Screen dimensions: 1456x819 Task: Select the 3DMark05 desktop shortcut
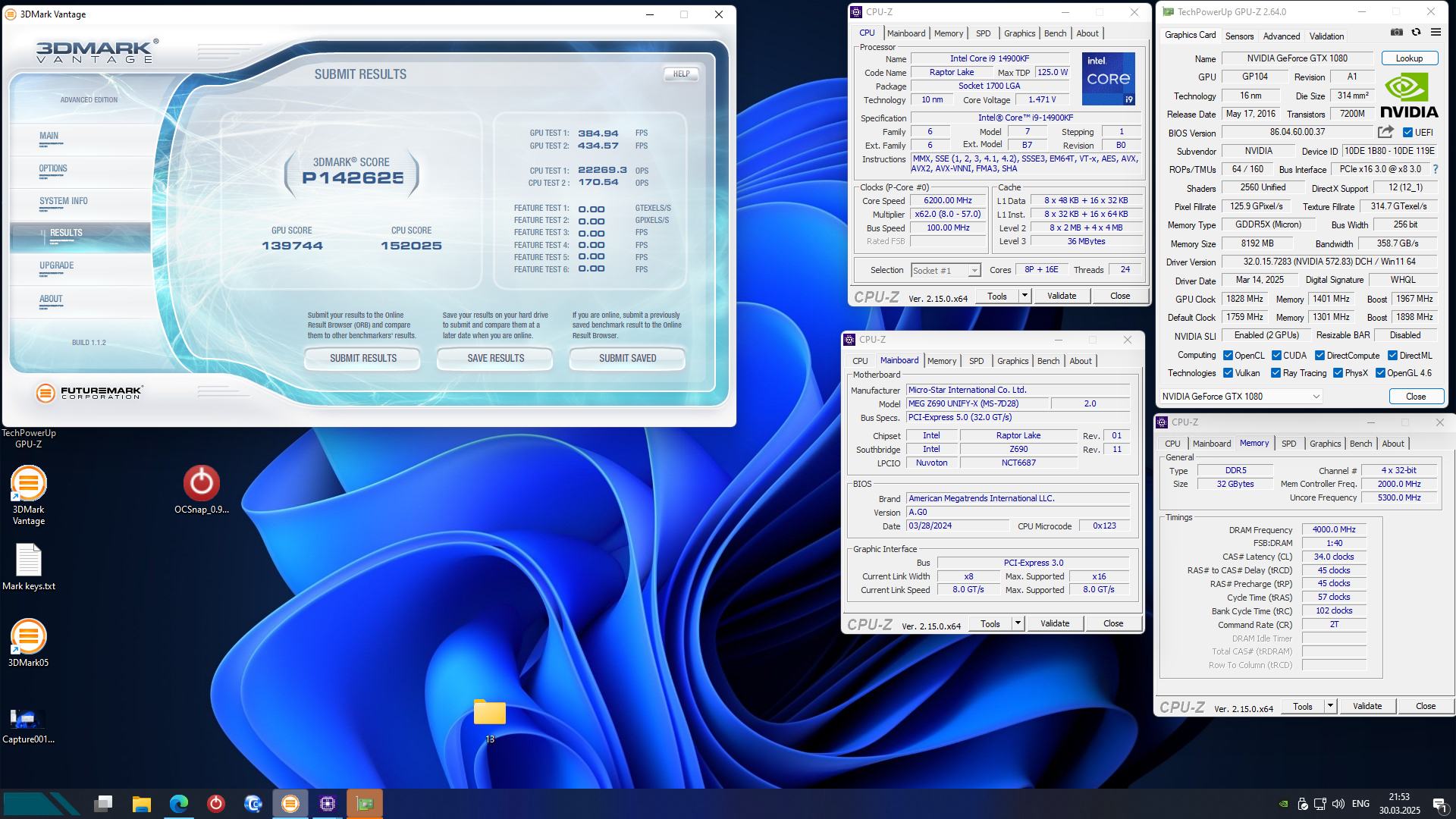[x=28, y=643]
